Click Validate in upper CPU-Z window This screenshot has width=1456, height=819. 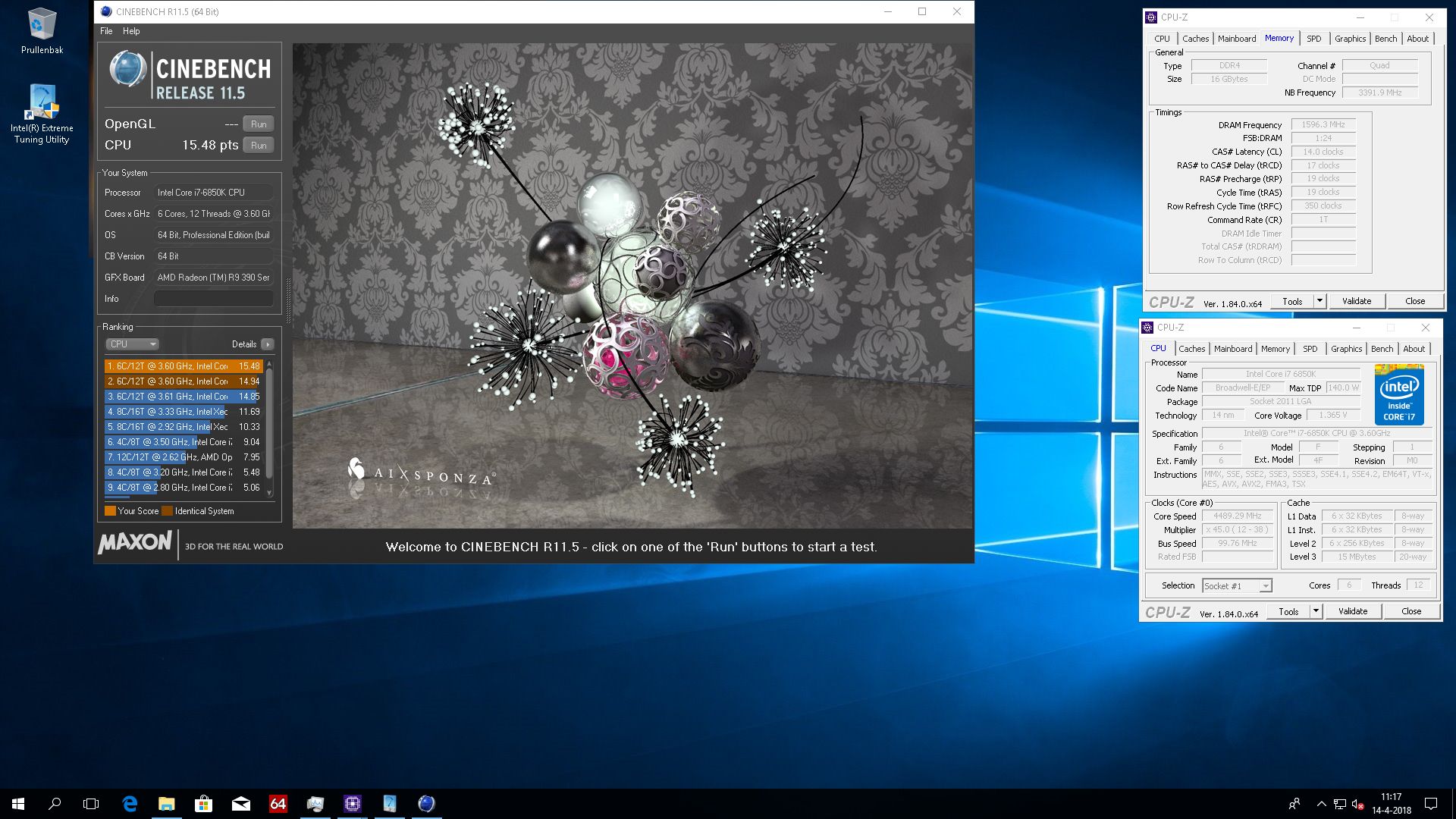click(1357, 301)
